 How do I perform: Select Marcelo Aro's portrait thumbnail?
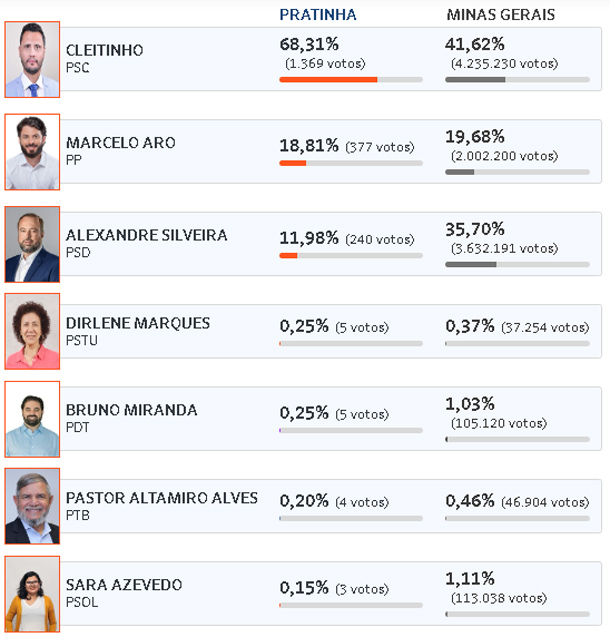coord(32,152)
